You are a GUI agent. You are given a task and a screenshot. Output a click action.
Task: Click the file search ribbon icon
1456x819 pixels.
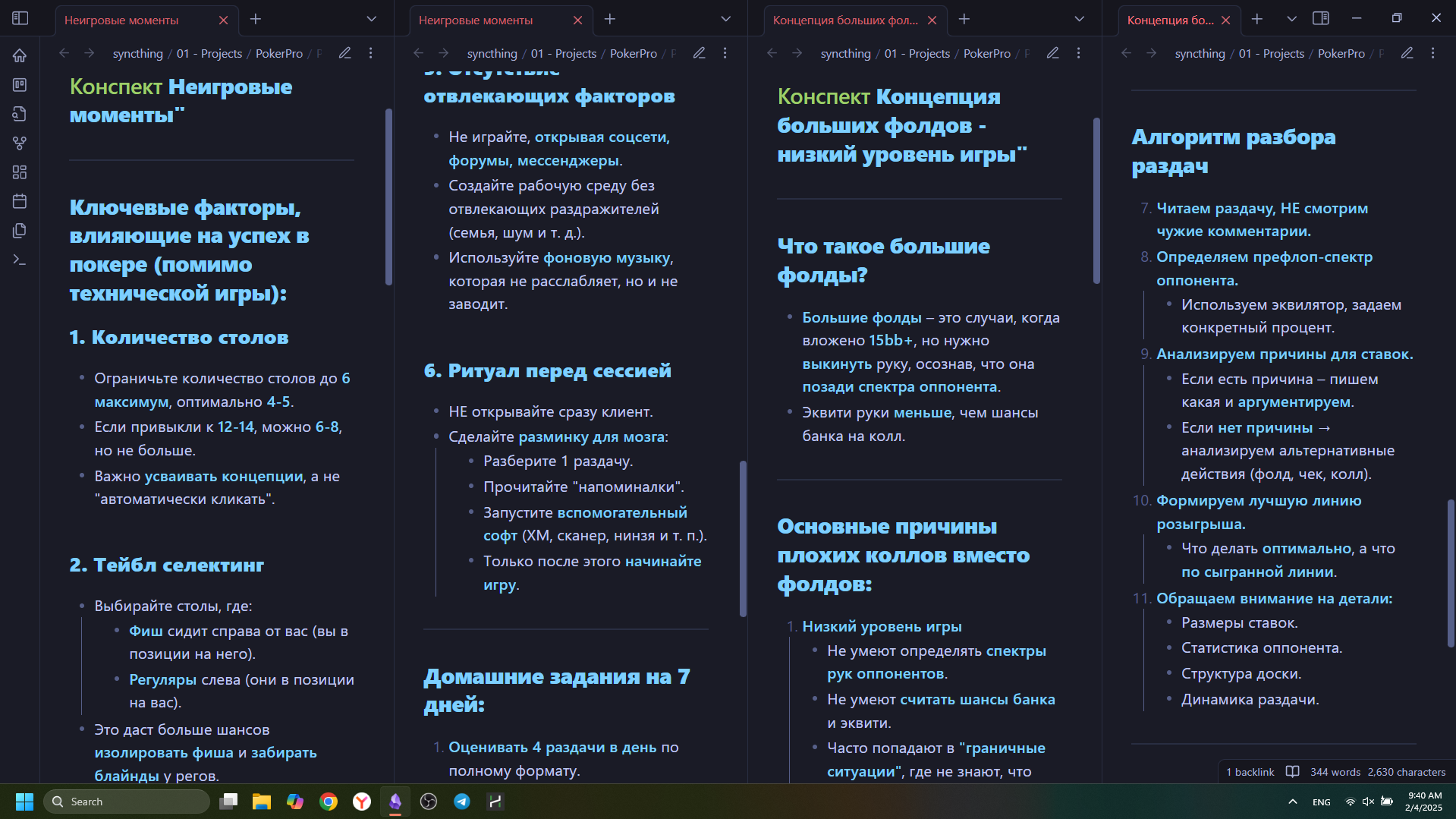point(20,114)
